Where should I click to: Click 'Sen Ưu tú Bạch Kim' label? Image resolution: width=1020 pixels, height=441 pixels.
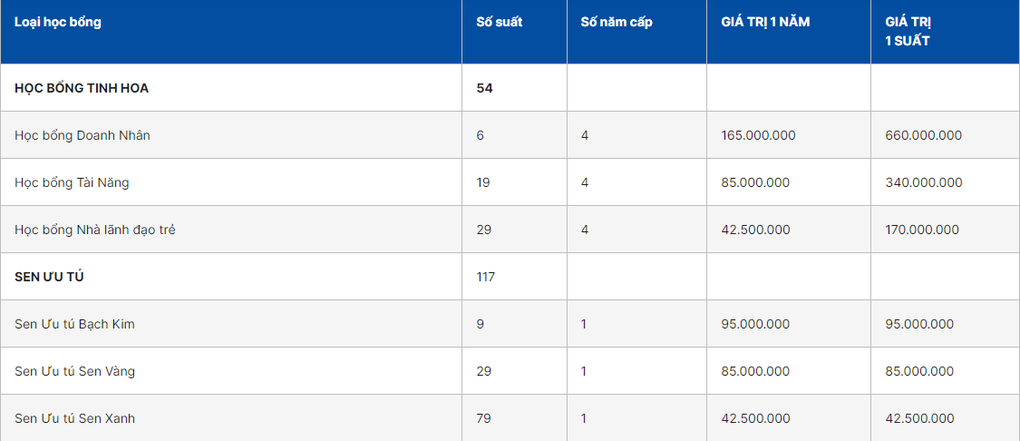tap(75, 324)
